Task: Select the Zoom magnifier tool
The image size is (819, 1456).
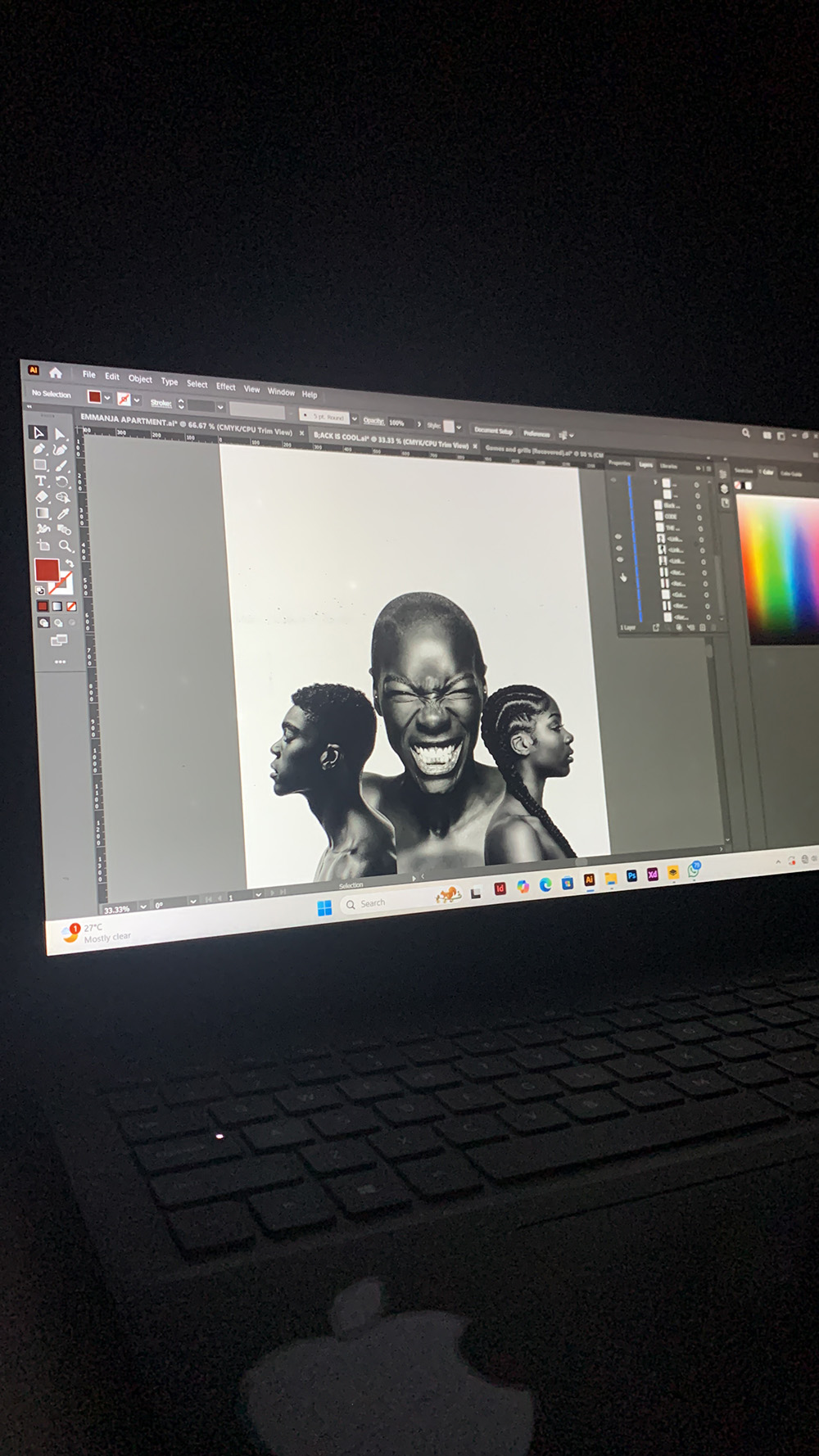Action: [65, 546]
